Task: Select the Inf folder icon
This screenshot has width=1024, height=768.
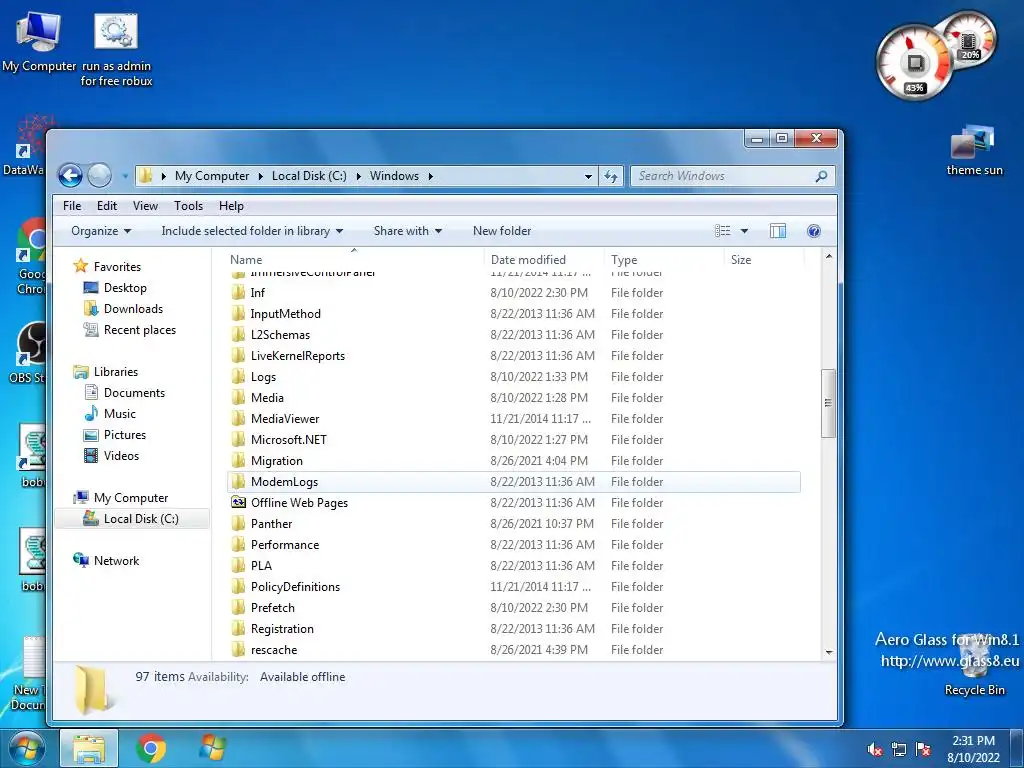Action: (239, 293)
